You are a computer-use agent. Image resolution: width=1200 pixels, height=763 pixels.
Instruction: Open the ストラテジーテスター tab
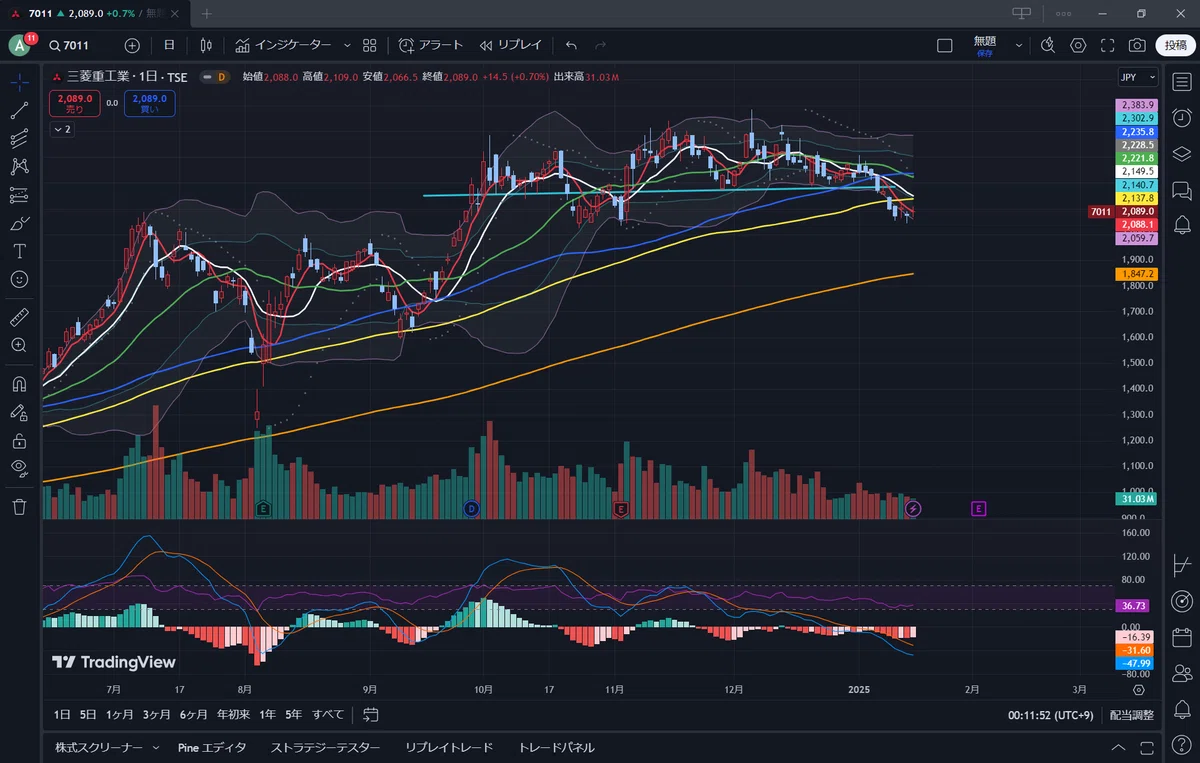click(325, 748)
